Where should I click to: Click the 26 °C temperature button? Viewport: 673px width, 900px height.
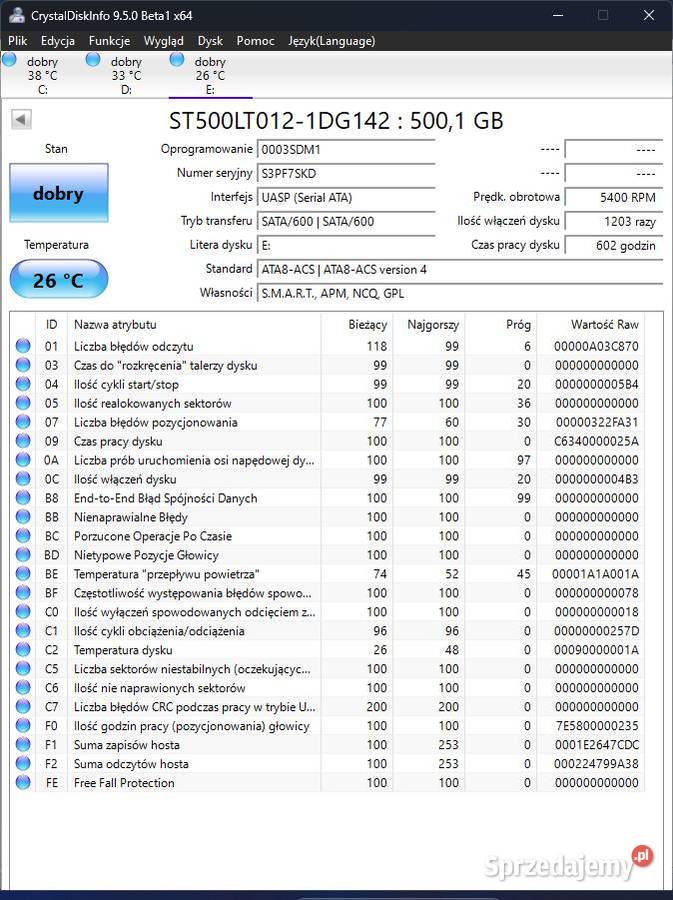(58, 280)
